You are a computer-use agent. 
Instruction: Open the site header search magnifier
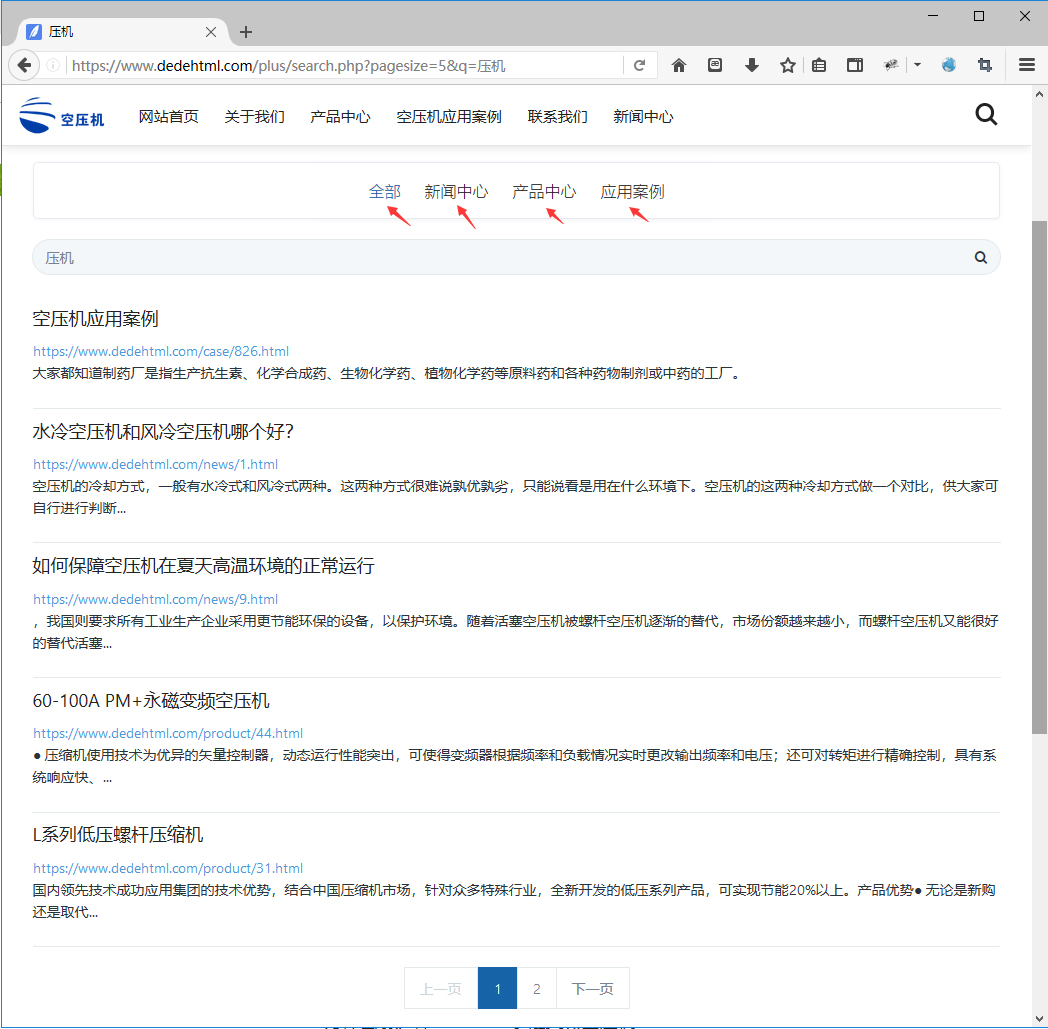coord(986,115)
